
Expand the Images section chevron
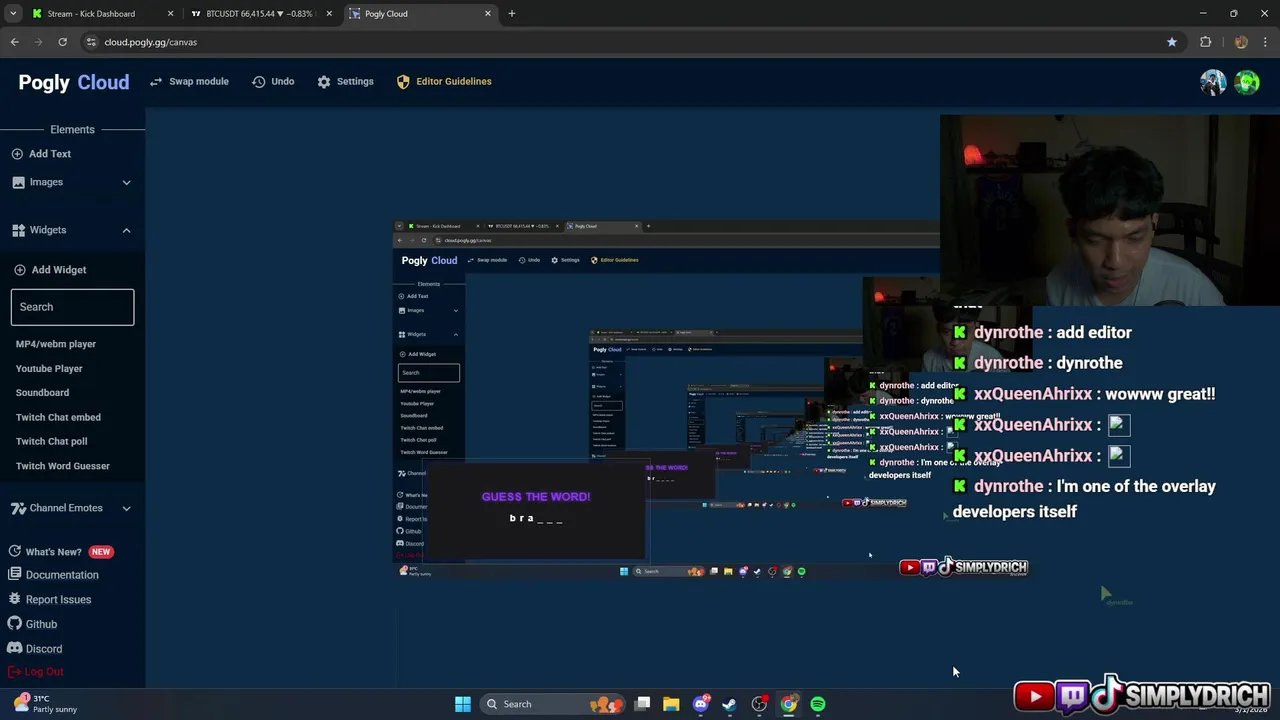click(x=126, y=182)
